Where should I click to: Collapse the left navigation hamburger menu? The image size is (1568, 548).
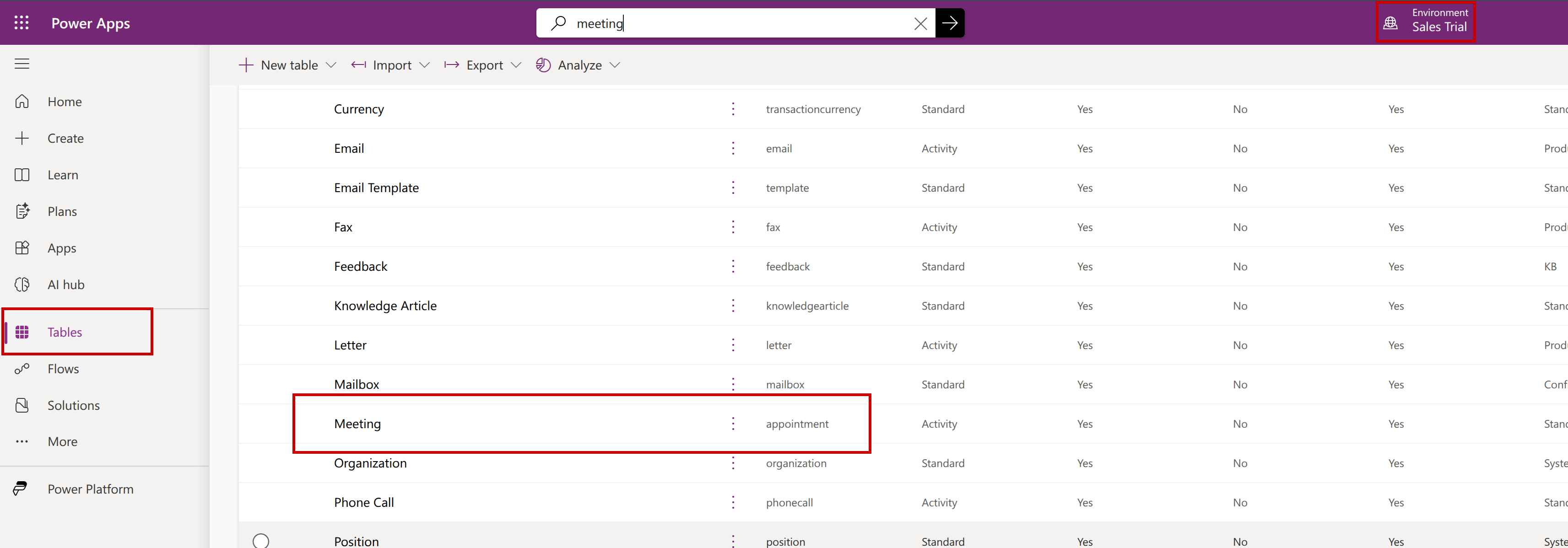(22, 64)
